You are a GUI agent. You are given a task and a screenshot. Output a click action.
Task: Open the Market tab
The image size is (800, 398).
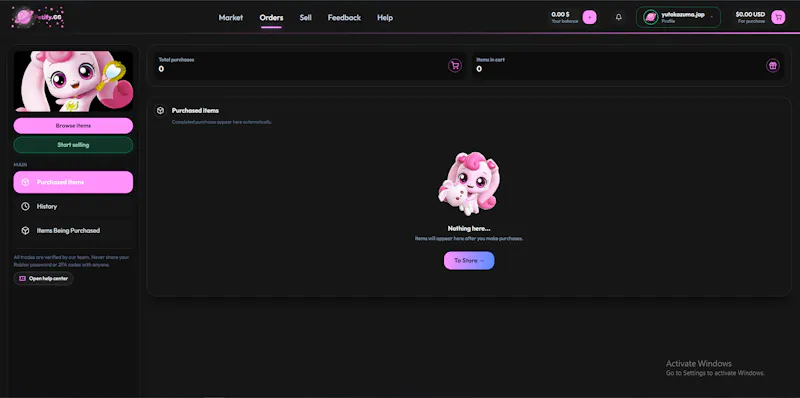coord(231,17)
